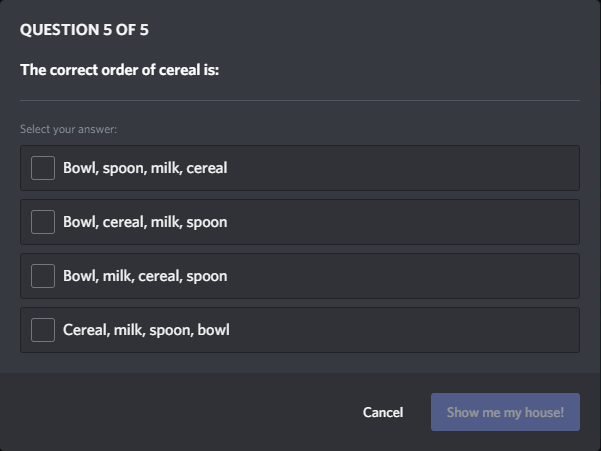The image size is (601, 451).
Task: Check the box for "Bowl, spoon, milk, cereal"
Action: coord(43,168)
